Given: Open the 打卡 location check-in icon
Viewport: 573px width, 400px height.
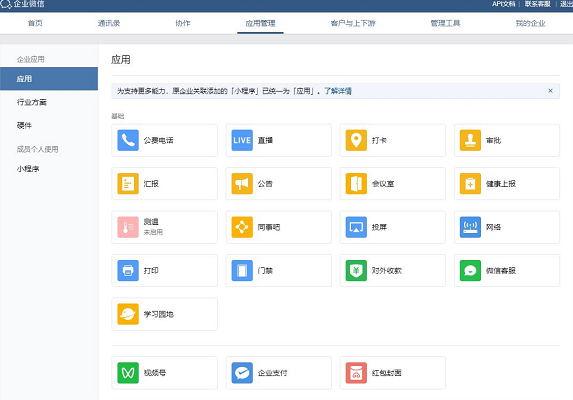Looking at the screenshot, I should (x=356, y=140).
